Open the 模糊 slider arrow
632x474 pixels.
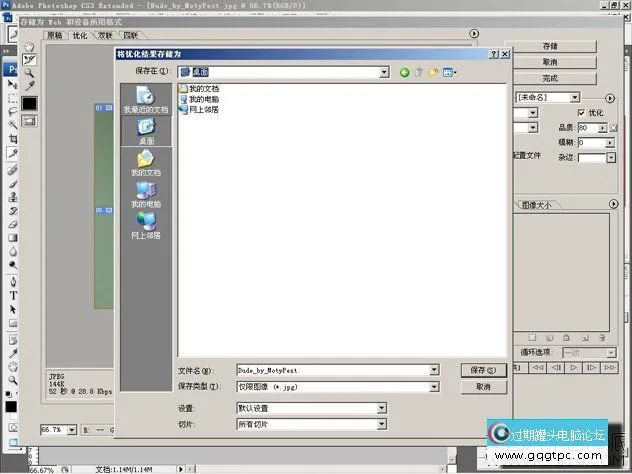click(611, 143)
